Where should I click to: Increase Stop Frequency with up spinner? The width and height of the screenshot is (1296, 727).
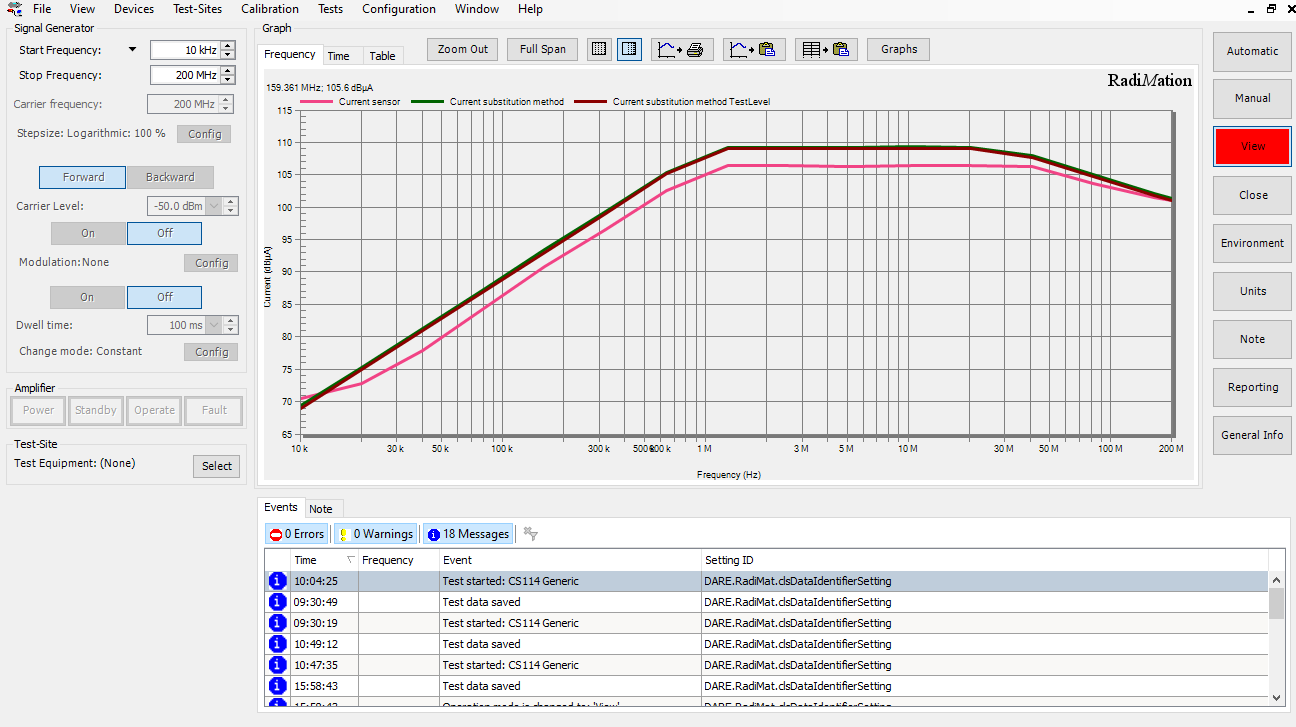click(228, 71)
